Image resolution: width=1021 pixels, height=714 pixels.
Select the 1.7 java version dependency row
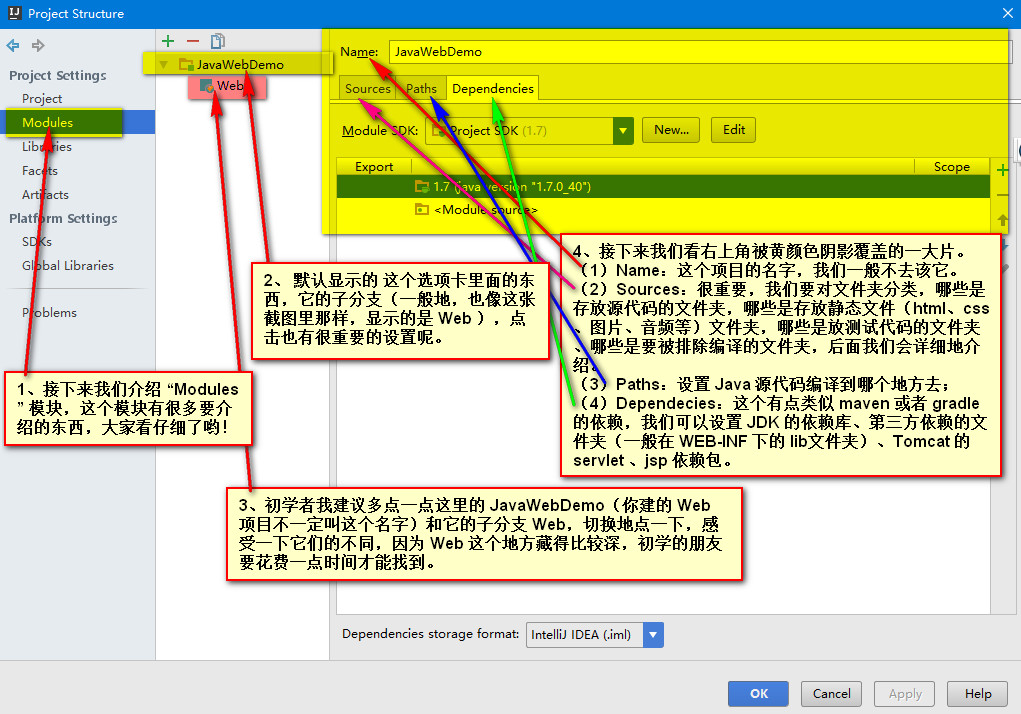[663, 187]
